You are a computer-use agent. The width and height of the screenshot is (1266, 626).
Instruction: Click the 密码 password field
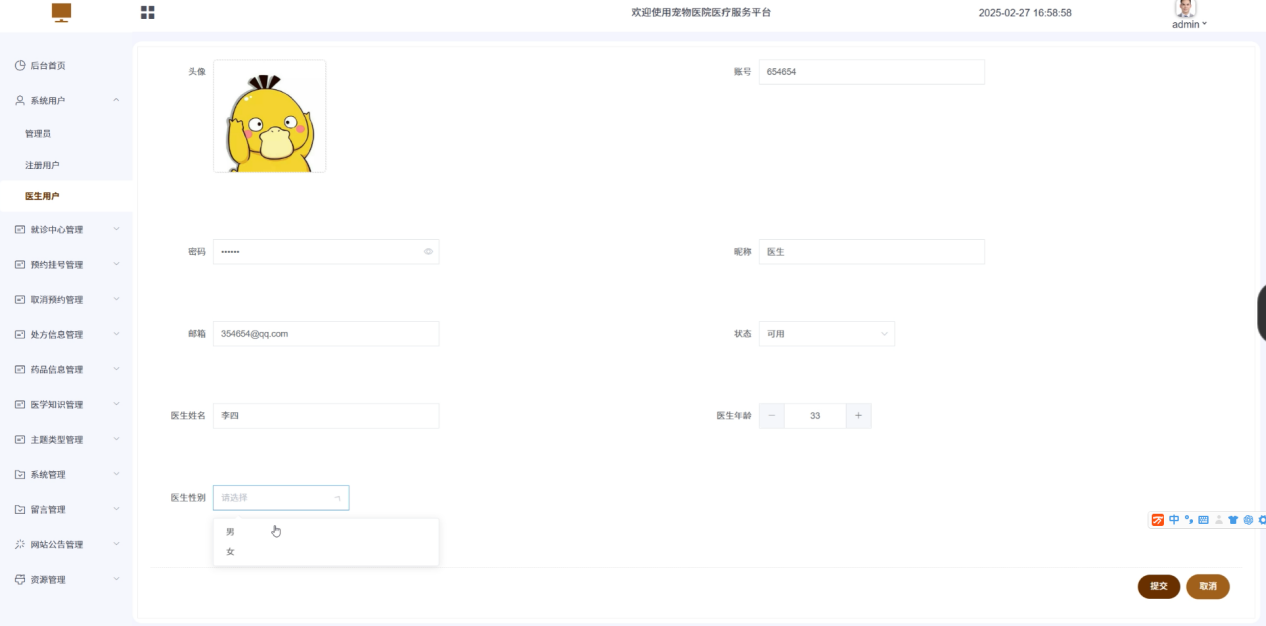326,252
